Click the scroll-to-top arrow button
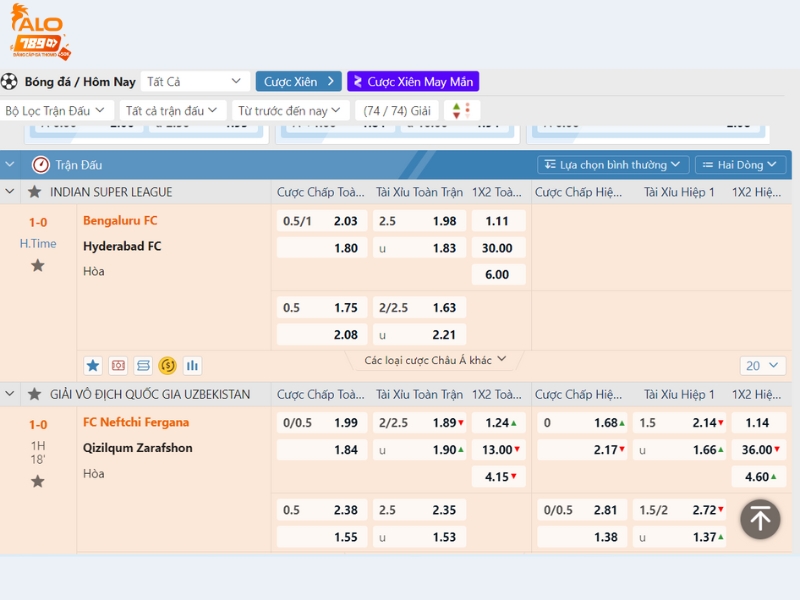The width and height of the screenshot is (800, 600). [x=760, y=519]
